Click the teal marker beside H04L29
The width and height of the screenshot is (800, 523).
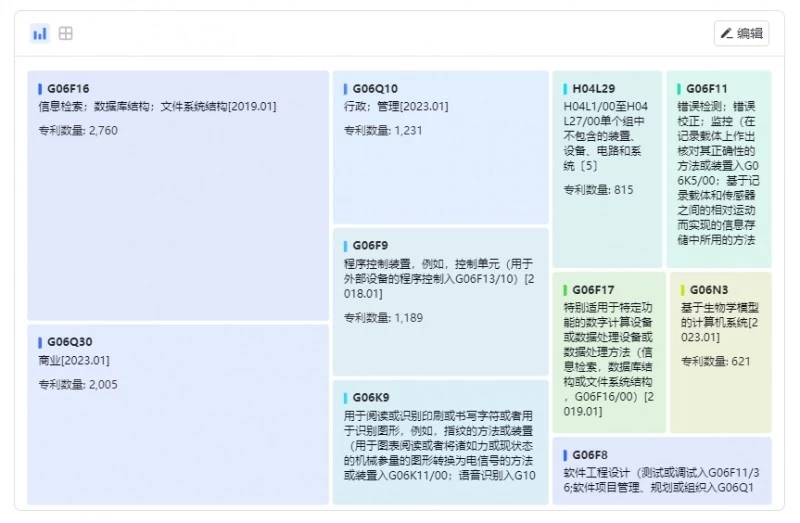tap(565, 89)
